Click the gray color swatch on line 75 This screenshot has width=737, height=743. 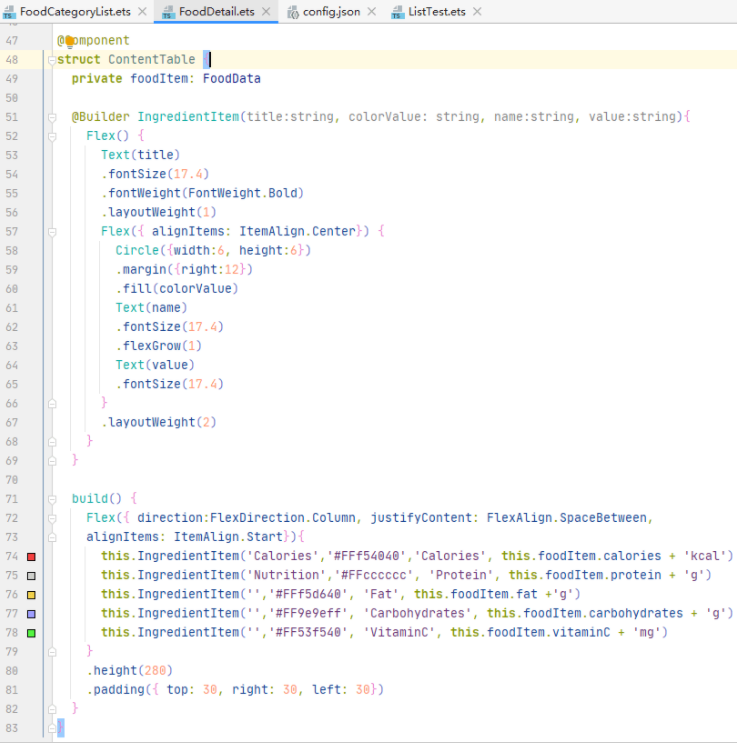coord(31,575)
